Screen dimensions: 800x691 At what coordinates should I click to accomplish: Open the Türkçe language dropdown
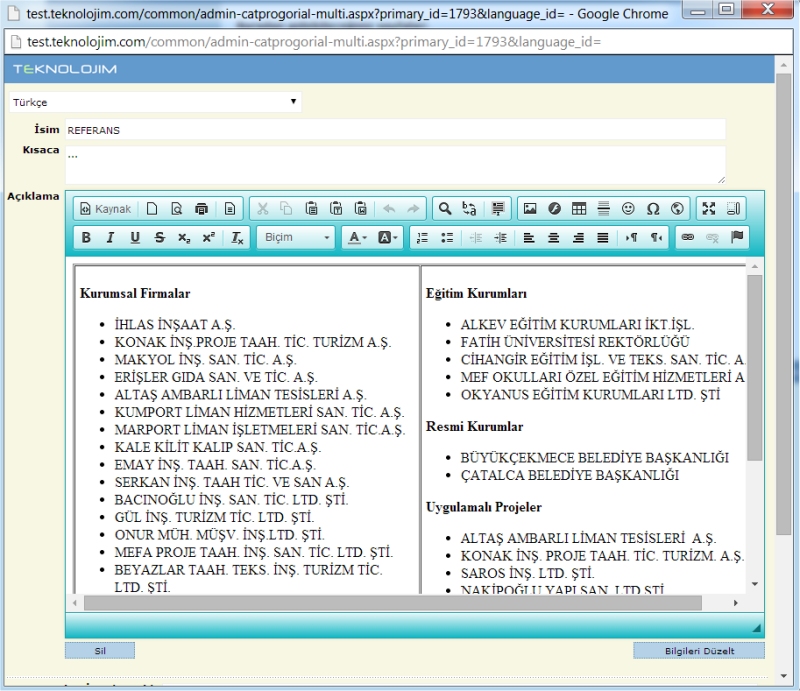[155, 102]
